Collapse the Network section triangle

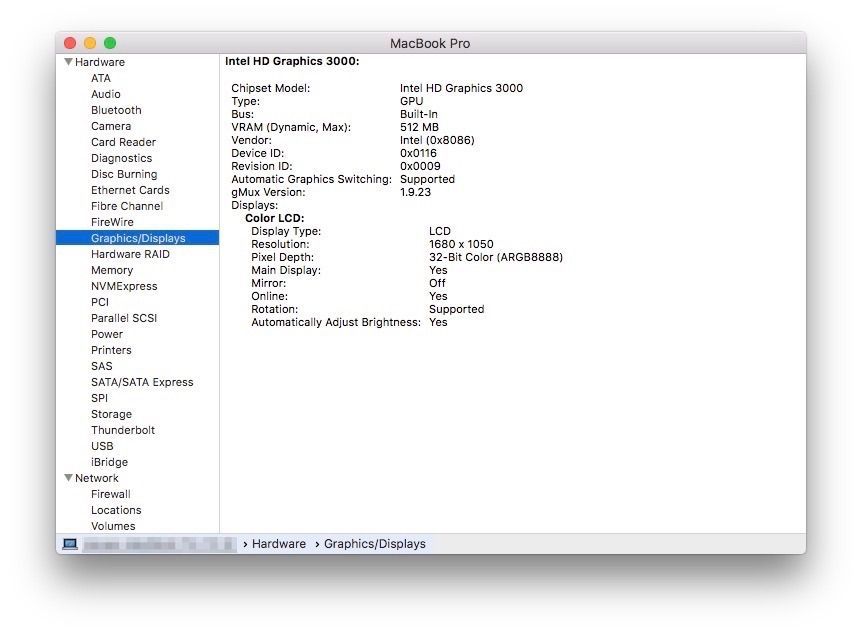(68, 478)
